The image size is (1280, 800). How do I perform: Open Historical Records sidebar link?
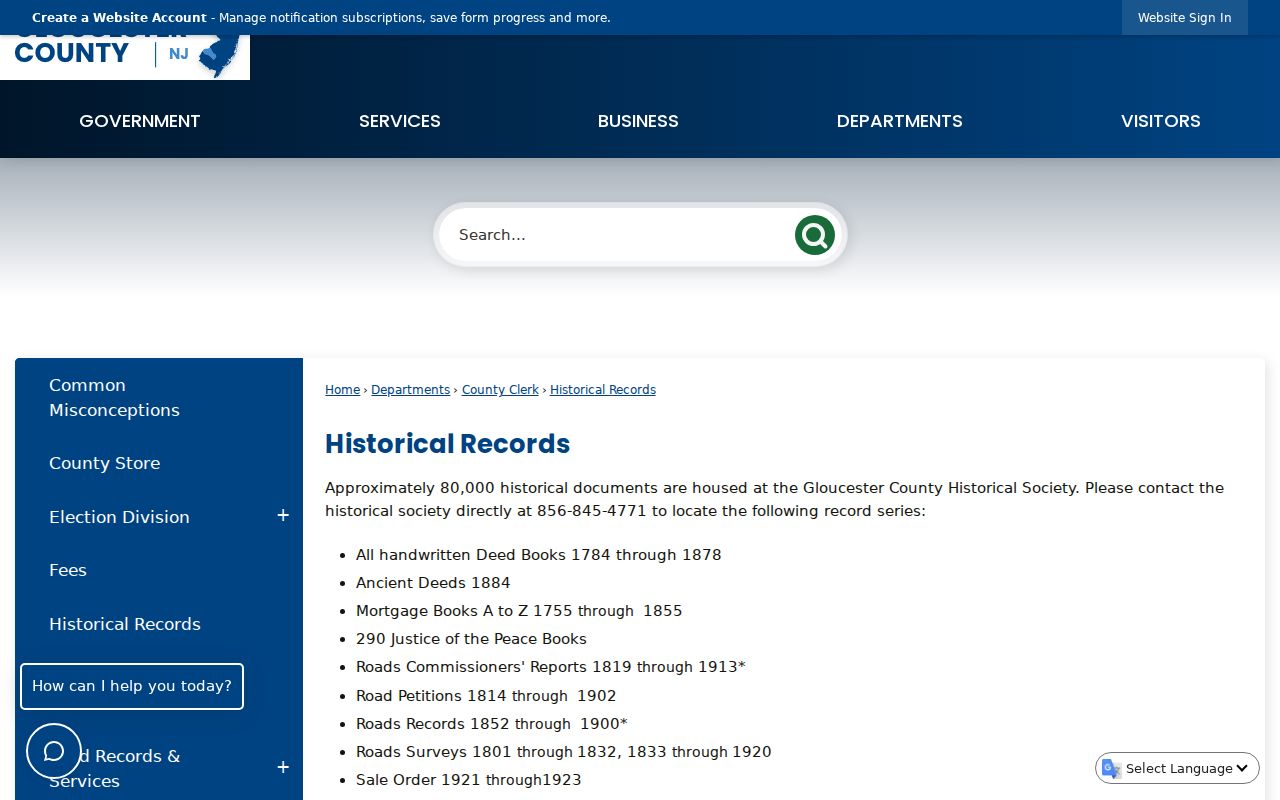pos(125,624)
